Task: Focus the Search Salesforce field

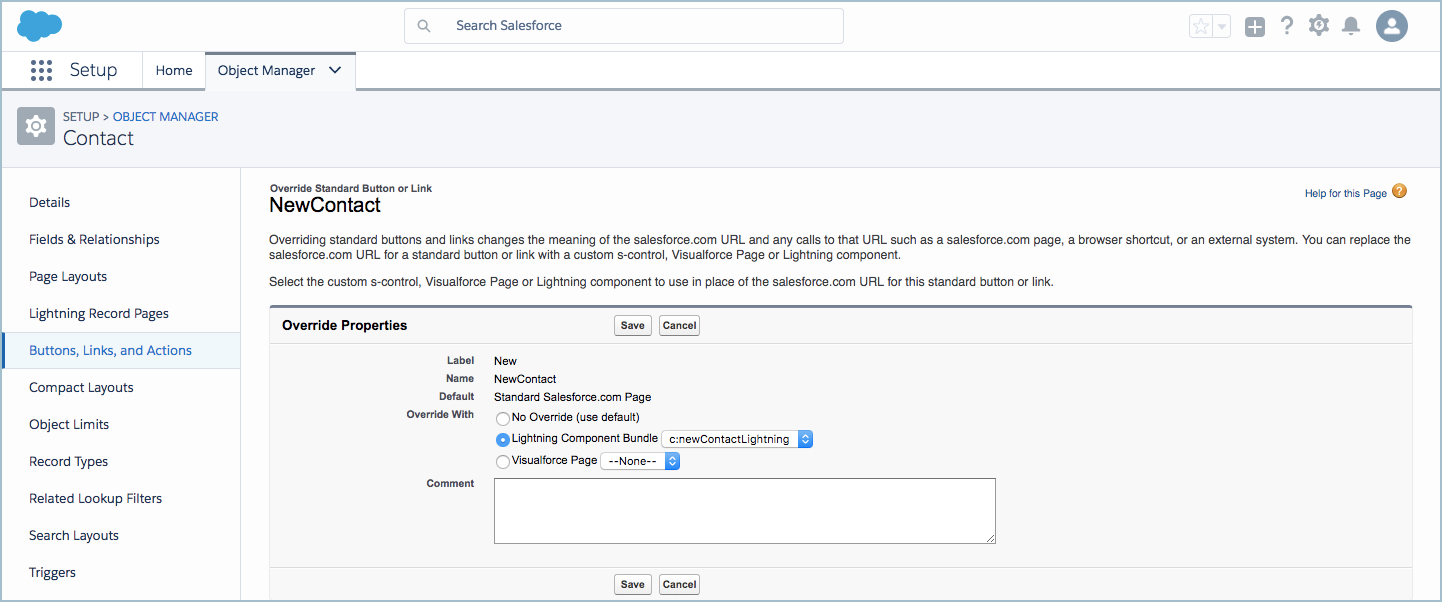Action: (x=624, y=26)
